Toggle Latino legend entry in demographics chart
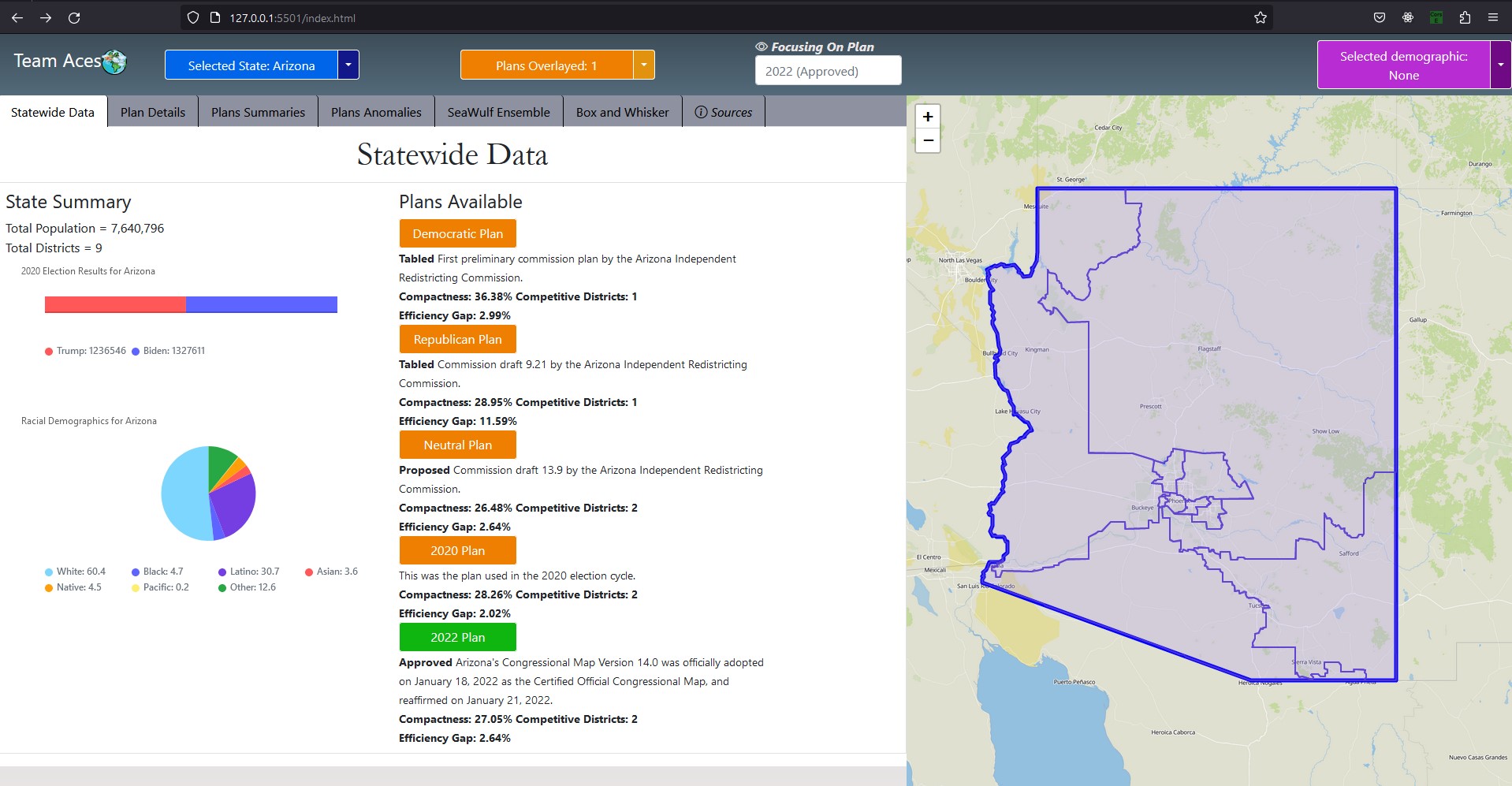This screenshot has height=786, width=1512. 248,572
